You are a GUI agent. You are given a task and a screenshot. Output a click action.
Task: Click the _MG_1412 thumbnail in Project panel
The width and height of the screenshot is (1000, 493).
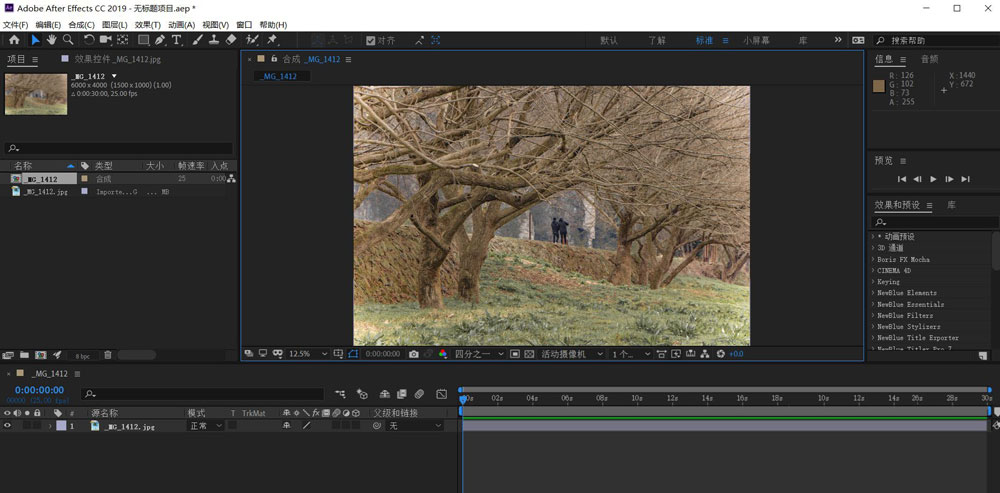coord(36,94)
